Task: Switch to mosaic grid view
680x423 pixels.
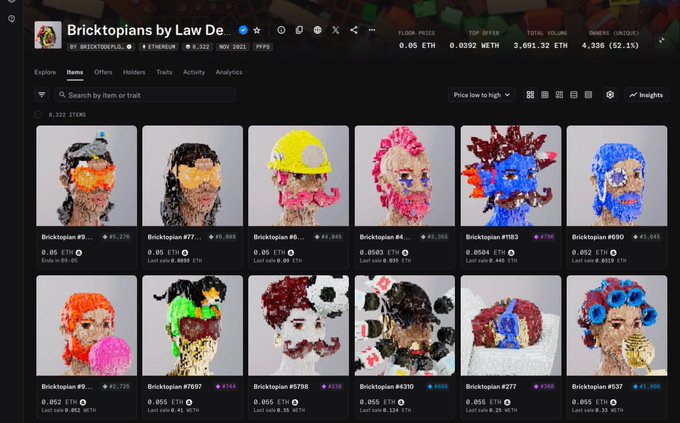Action: 559,95
